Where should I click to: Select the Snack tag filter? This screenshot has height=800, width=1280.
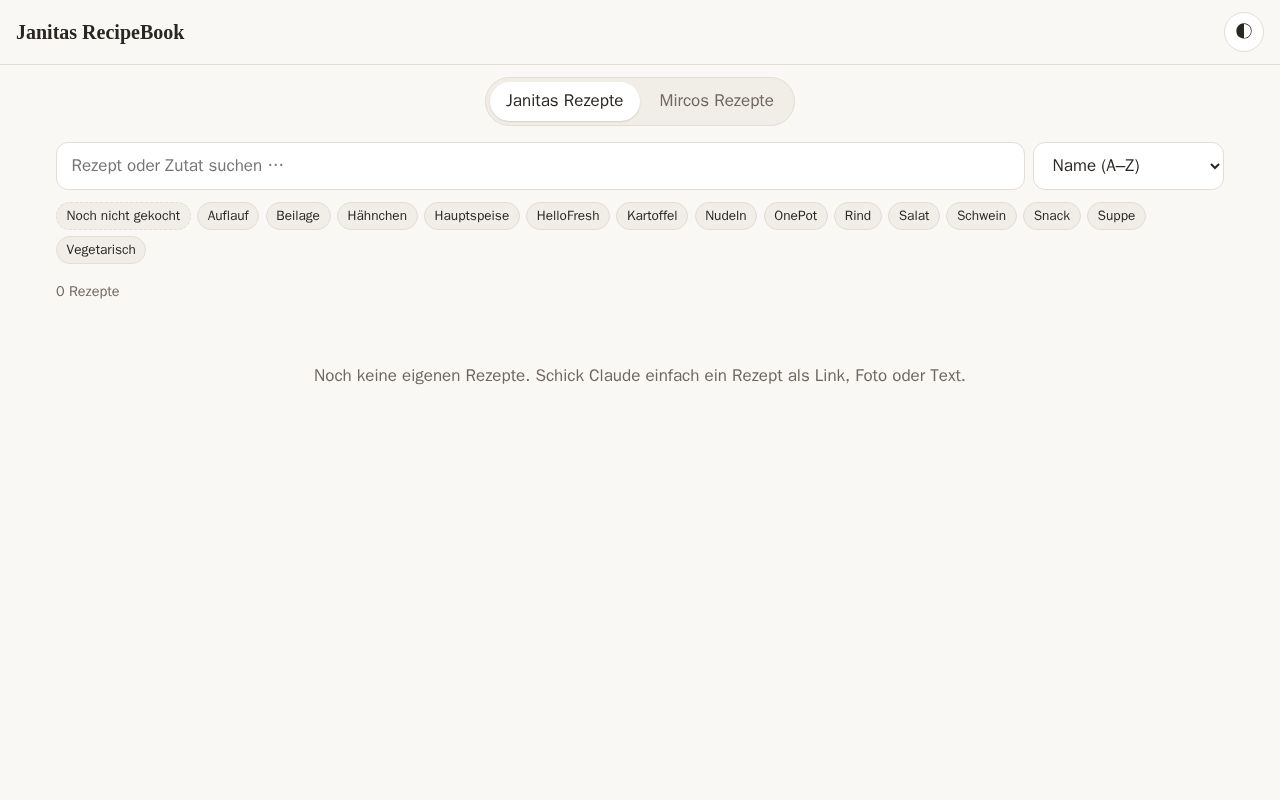[1052, 216]
